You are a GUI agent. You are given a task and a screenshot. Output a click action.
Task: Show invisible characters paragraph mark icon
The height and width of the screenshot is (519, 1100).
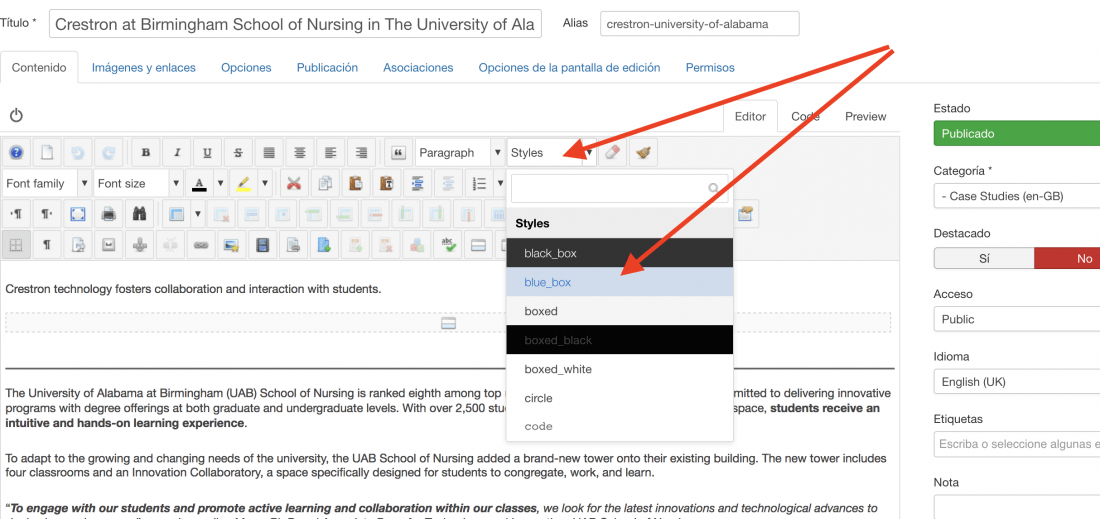[x=46, y=244]
